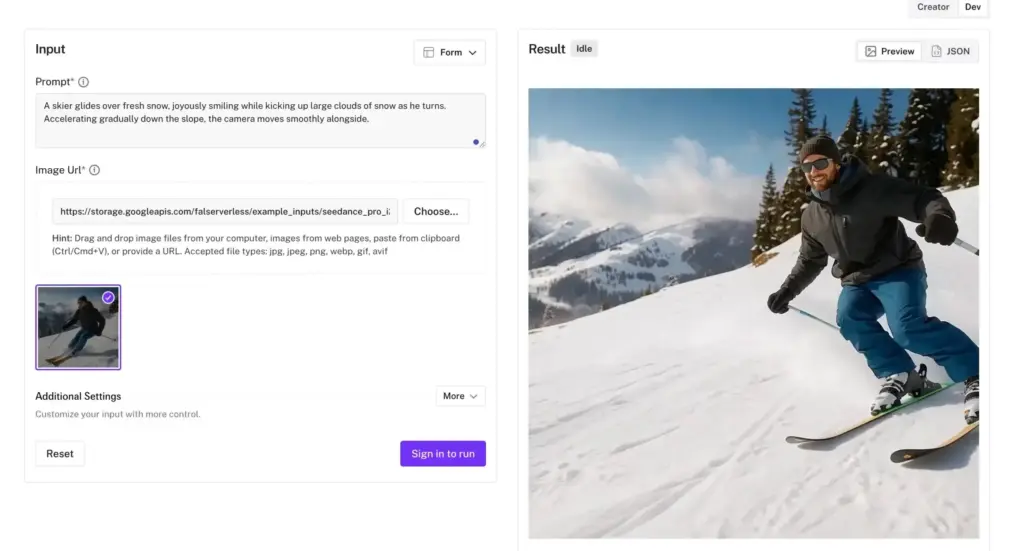The image size is (1024, 551).
Task: Click the blue dot in the prompt box corner
Action: coord(476,142)
